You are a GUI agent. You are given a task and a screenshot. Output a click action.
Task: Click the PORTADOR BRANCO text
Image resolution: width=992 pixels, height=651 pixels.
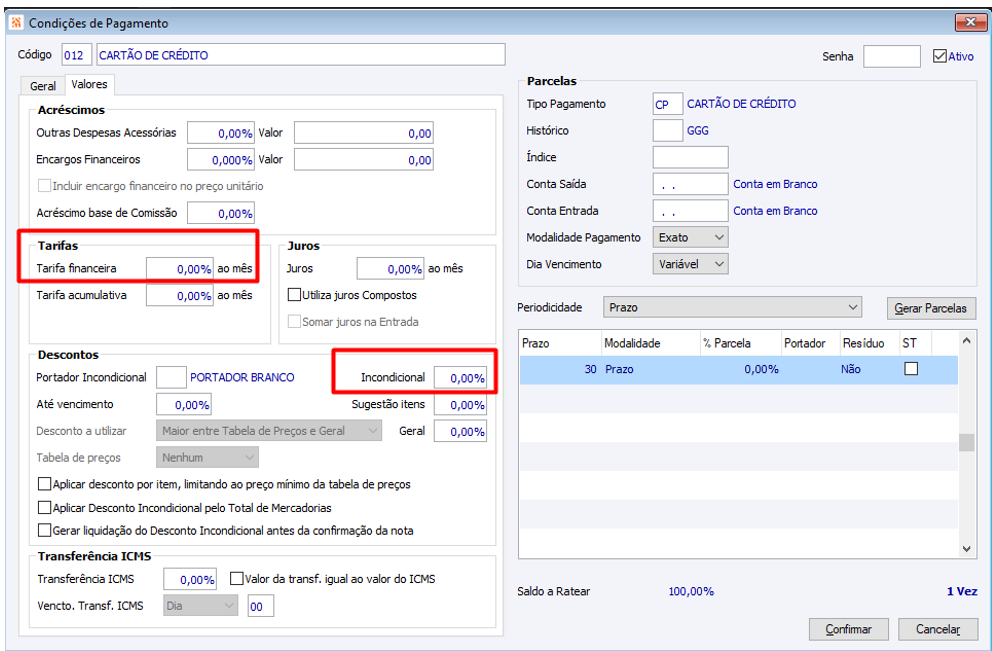point(242,377)
